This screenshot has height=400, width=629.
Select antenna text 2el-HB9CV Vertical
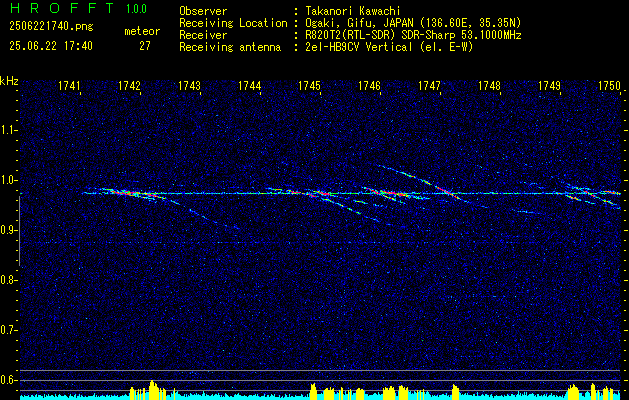click(359, 47)
